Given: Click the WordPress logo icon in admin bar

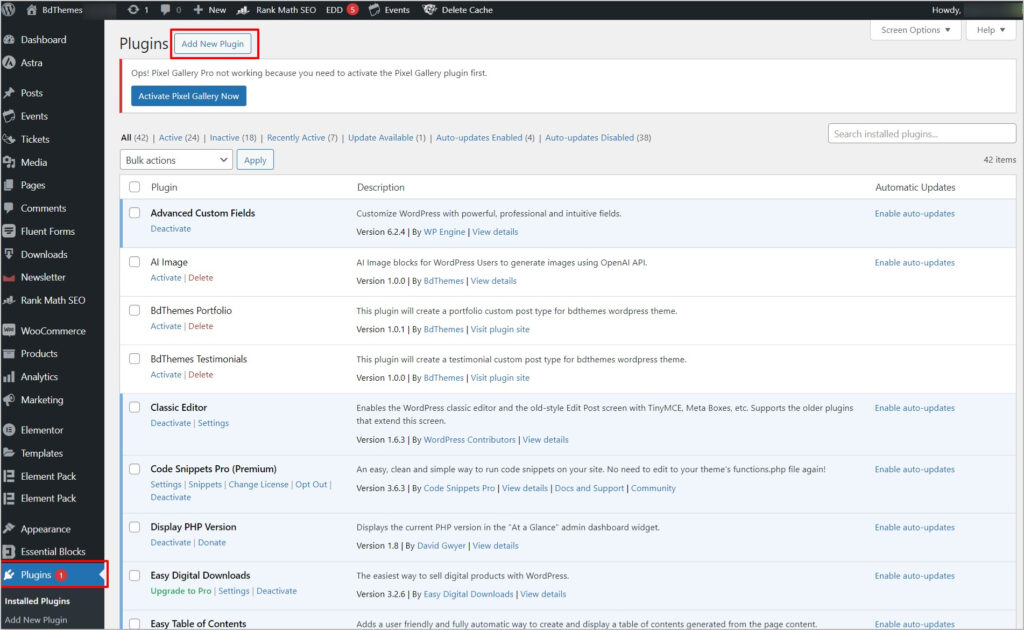Looking at the screenshot, I should point(8,10).
